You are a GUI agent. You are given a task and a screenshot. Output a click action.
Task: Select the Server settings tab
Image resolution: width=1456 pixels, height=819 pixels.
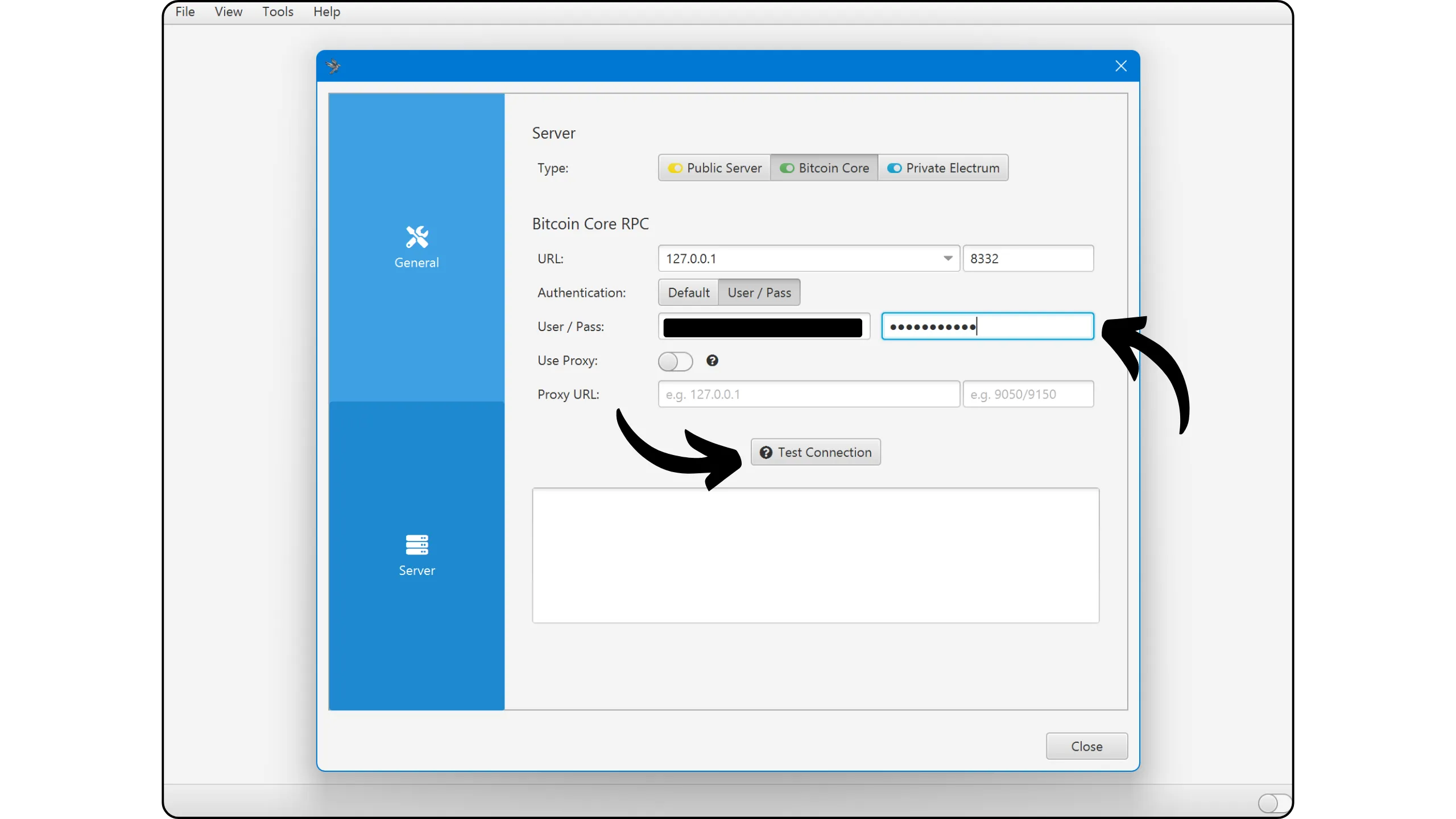416,556
